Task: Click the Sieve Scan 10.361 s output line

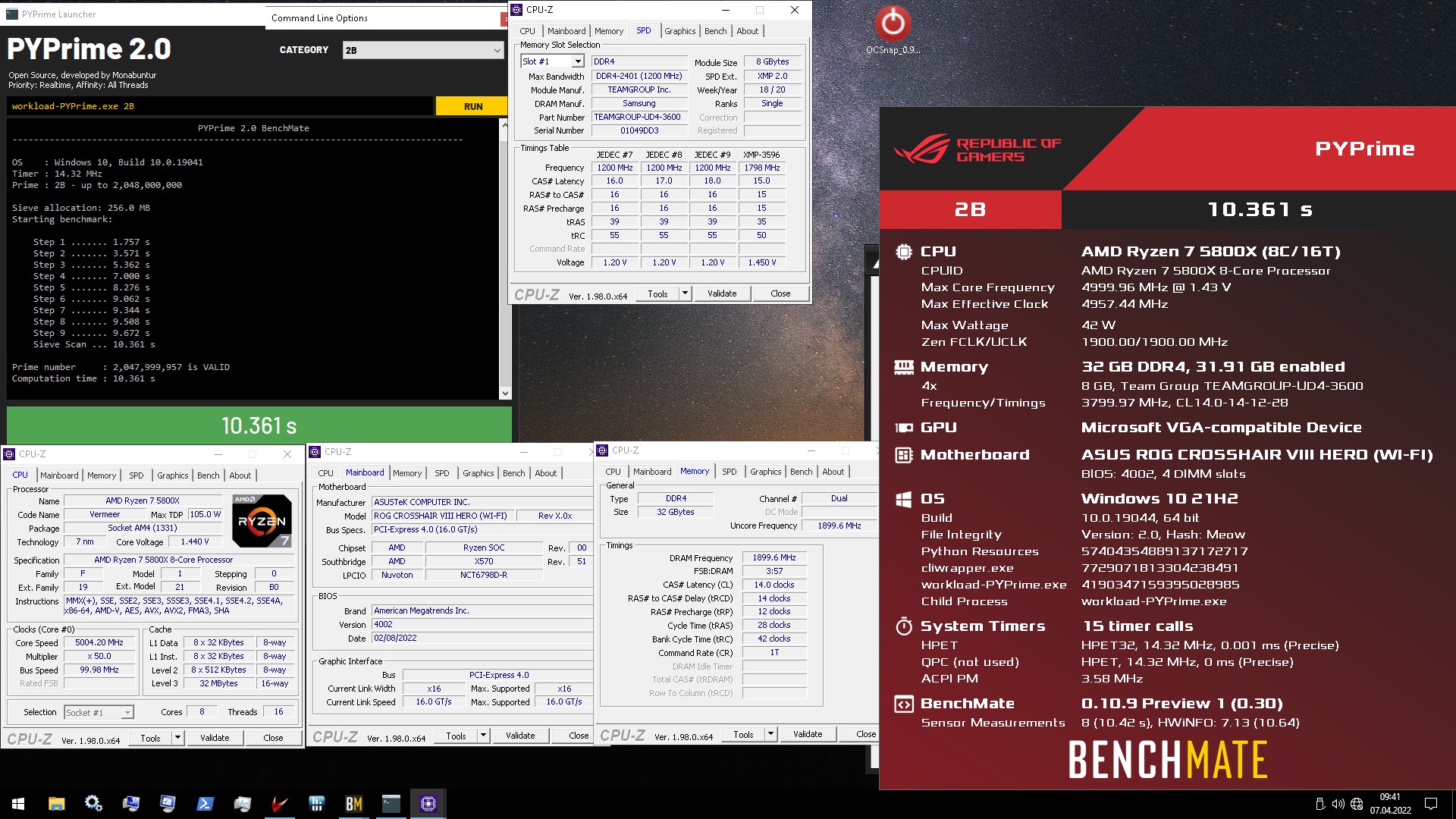Action: (x=94, y=344)
